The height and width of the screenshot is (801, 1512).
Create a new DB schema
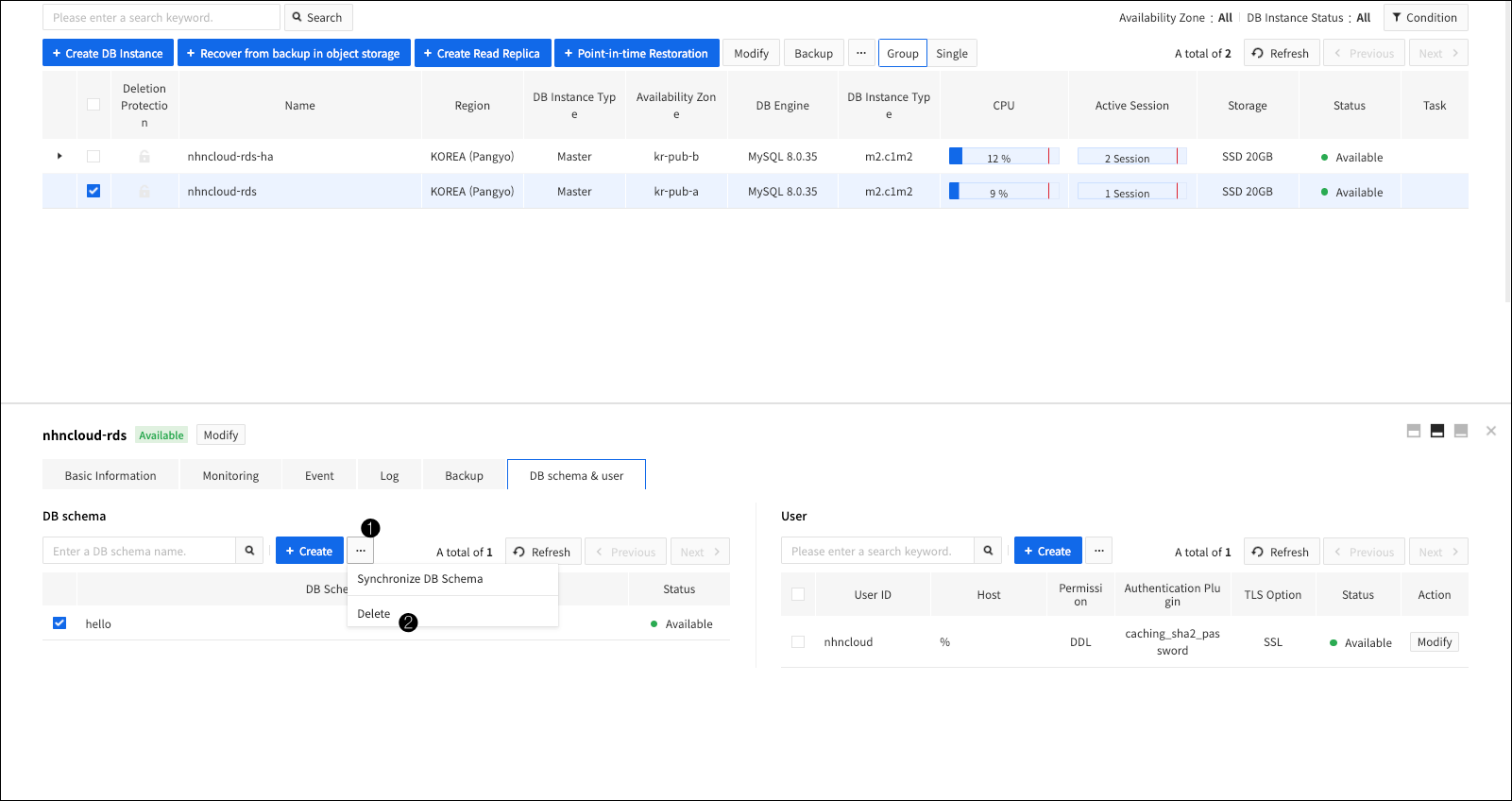coord(310,551)
